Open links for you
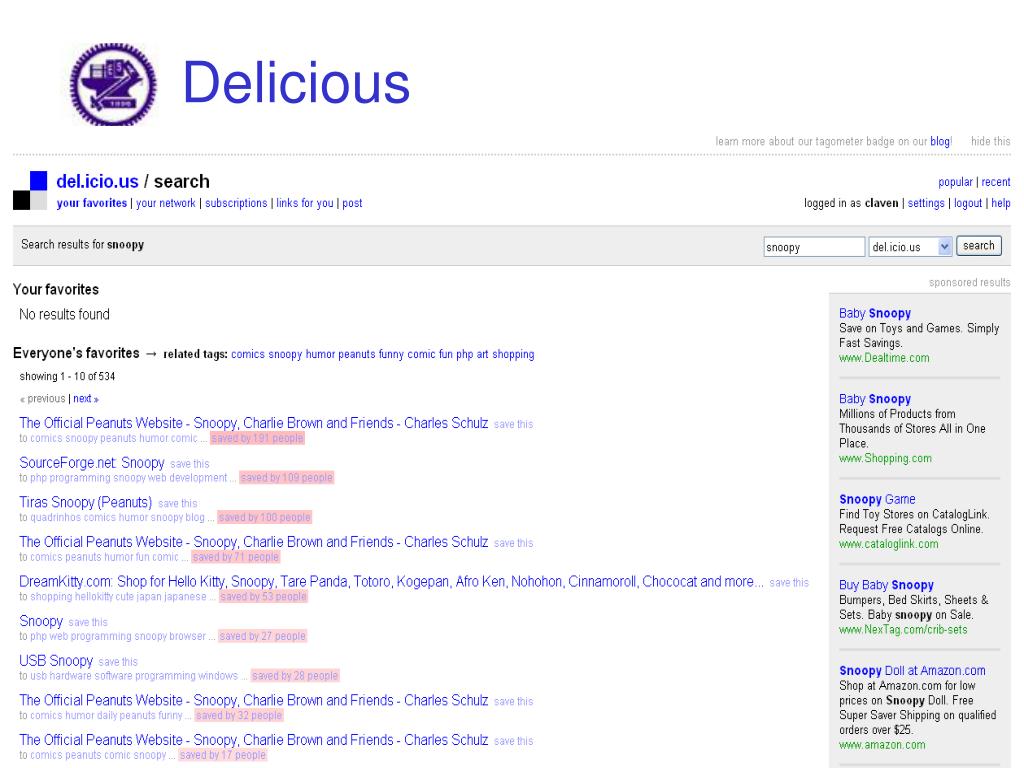The image size is (1024, 768). [x=304, y=203]
